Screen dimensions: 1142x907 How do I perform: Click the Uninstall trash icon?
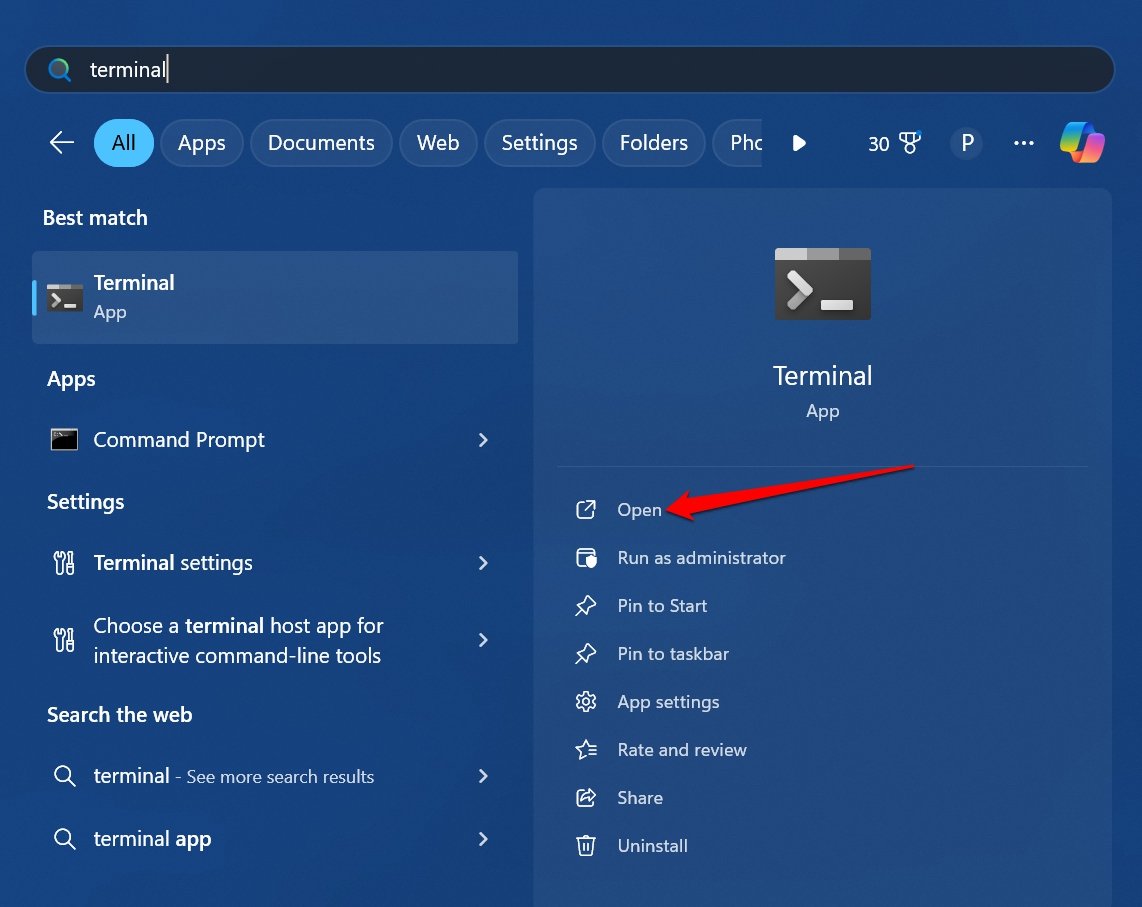(586, 846)
